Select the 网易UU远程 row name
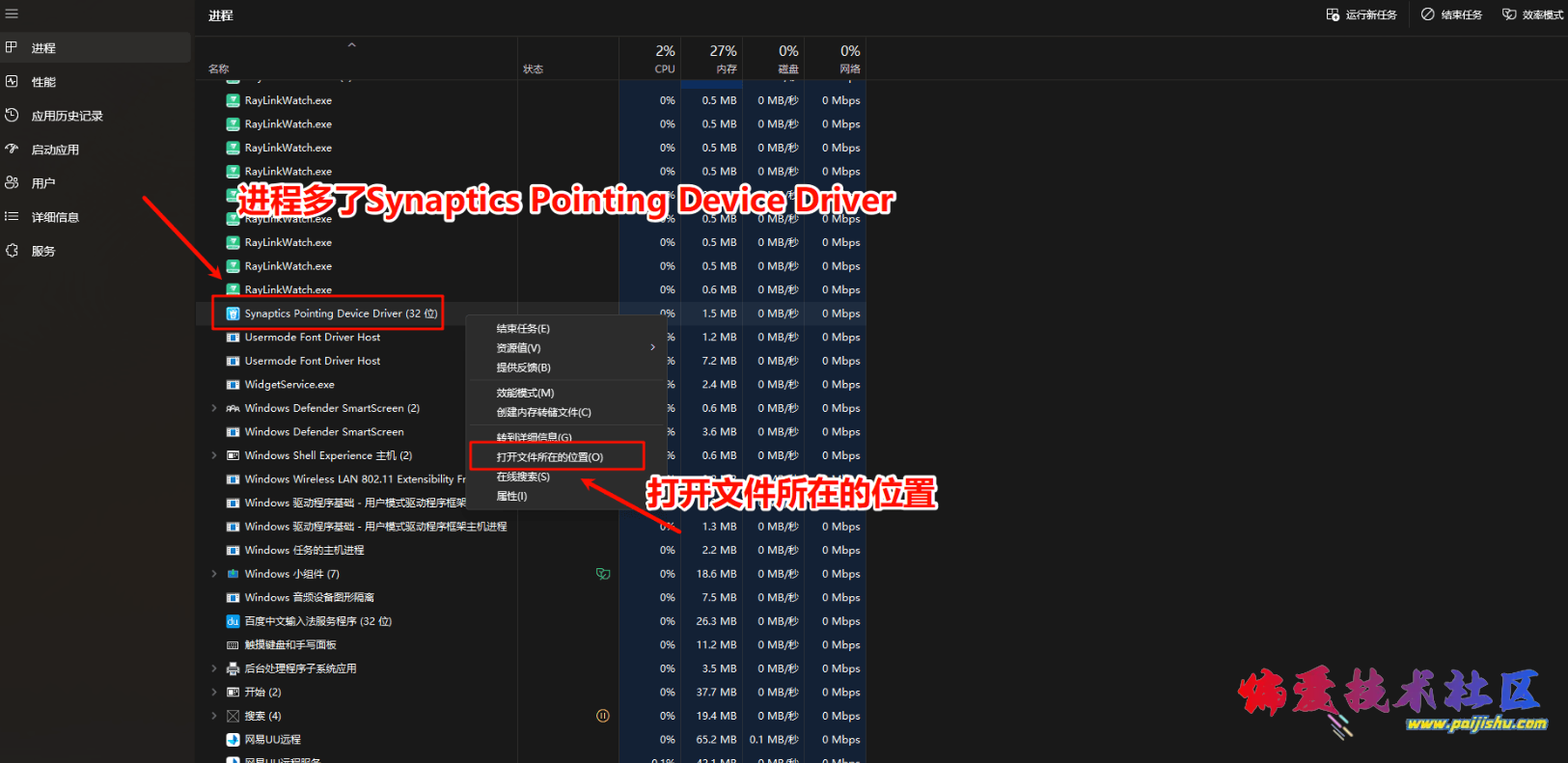Screen dimensions: 1568x763 pyautogui.click(x=273, y=740)
